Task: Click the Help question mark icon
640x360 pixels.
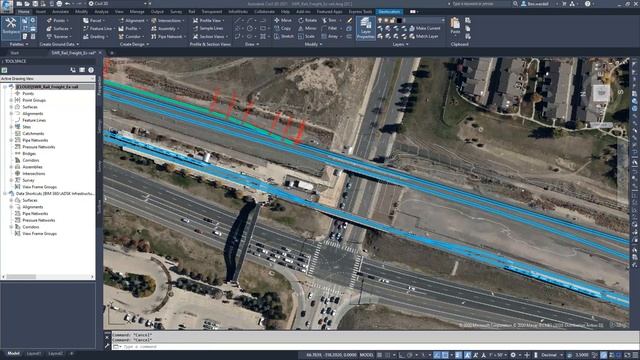Action: coord(587,4)
